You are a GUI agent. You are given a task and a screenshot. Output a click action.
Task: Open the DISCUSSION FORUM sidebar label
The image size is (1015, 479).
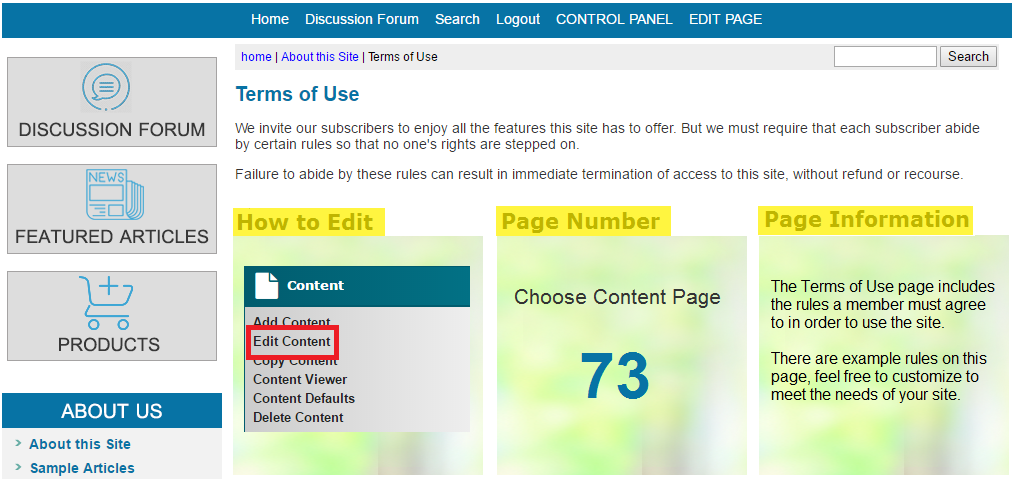112,129
